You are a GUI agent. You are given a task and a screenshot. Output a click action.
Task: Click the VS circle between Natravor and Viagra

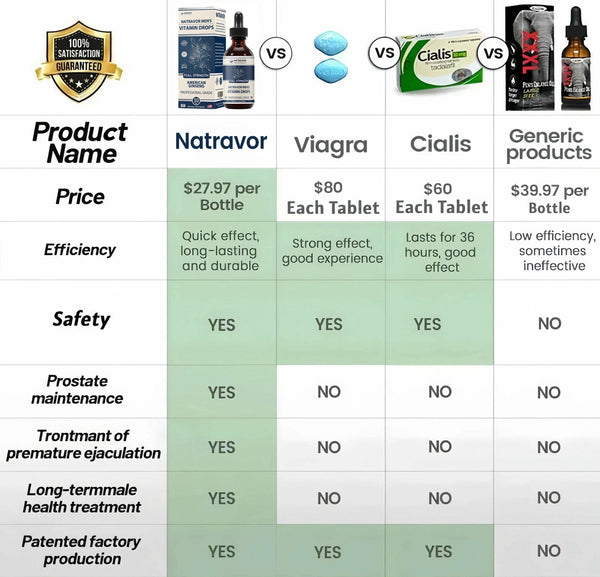276,52
